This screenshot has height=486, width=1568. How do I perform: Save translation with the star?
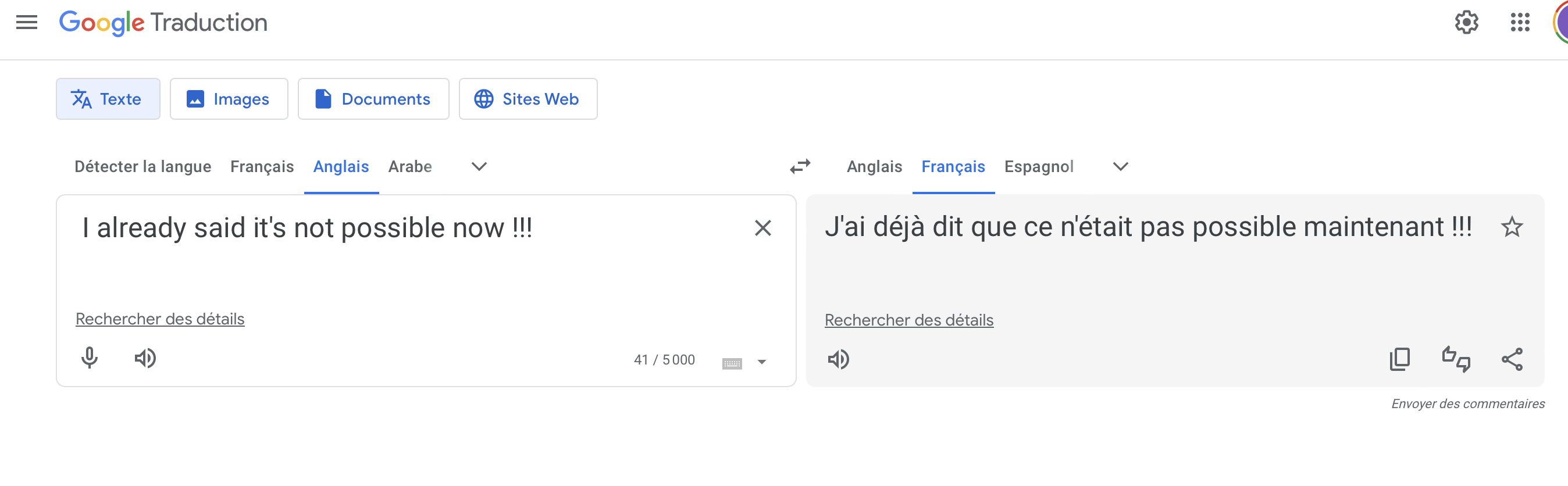pos(1512,227)
